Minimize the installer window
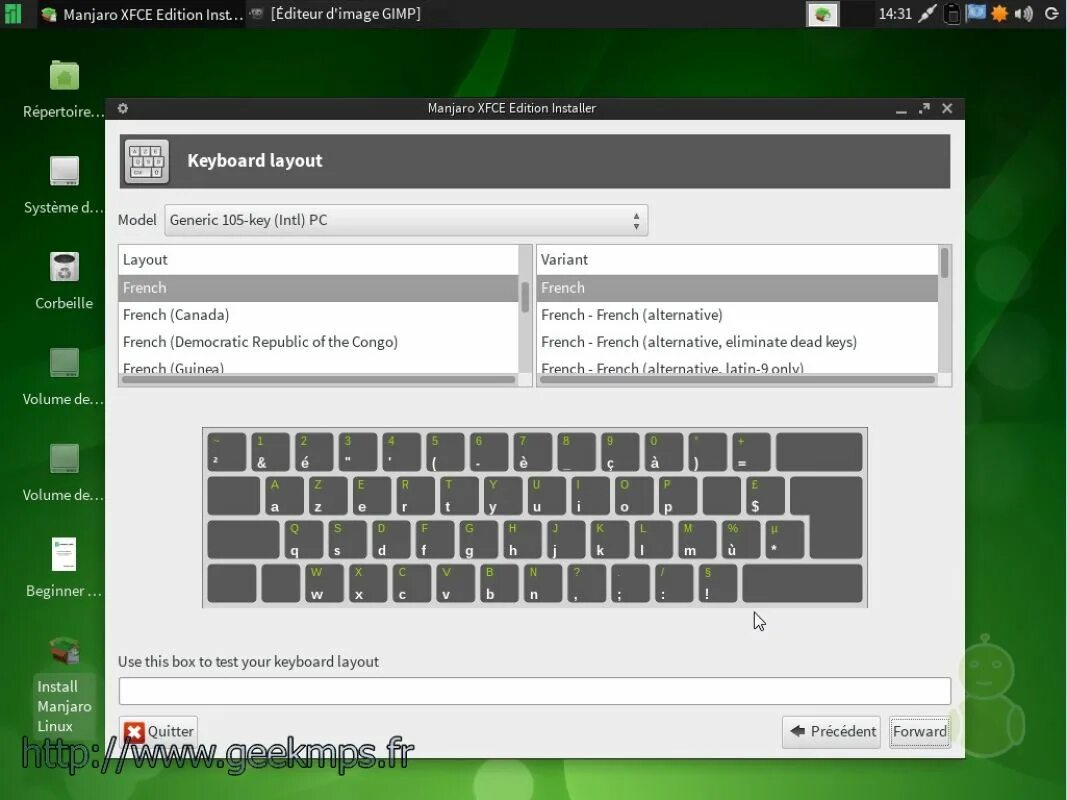Viewport: 1067px width, 800px height. 901,109
